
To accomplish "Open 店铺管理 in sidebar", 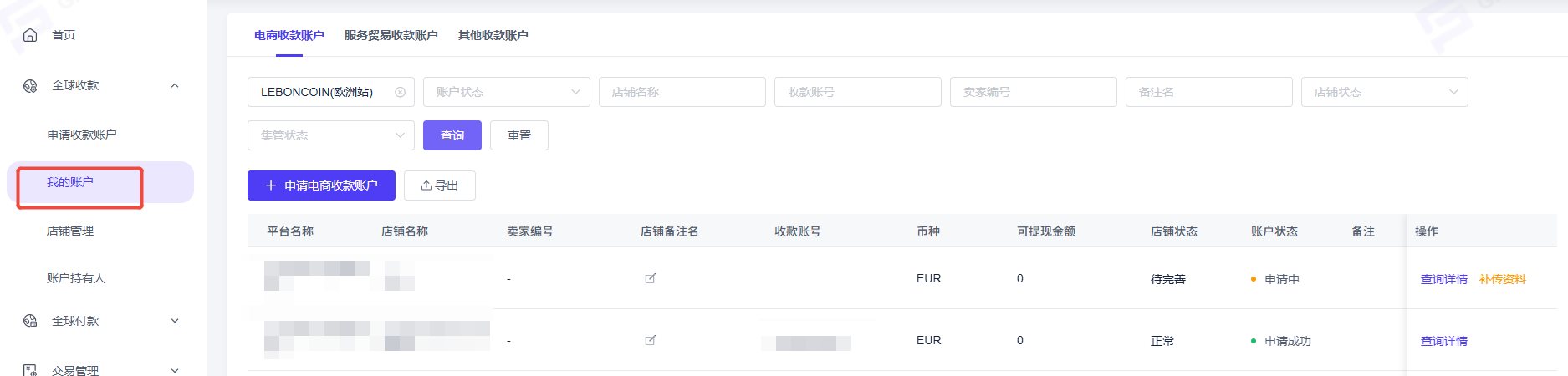I will (70, 231).
